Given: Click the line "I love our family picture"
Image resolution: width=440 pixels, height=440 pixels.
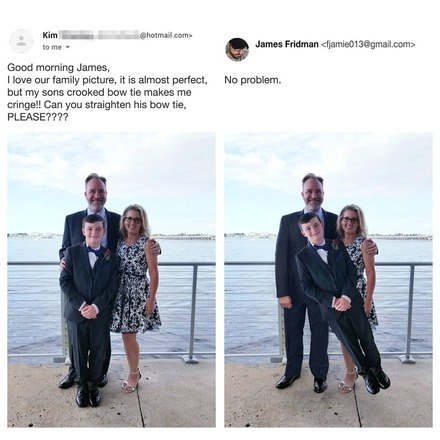Looking at the screenshot, I should pyautogui.click(x=107, y=80).
